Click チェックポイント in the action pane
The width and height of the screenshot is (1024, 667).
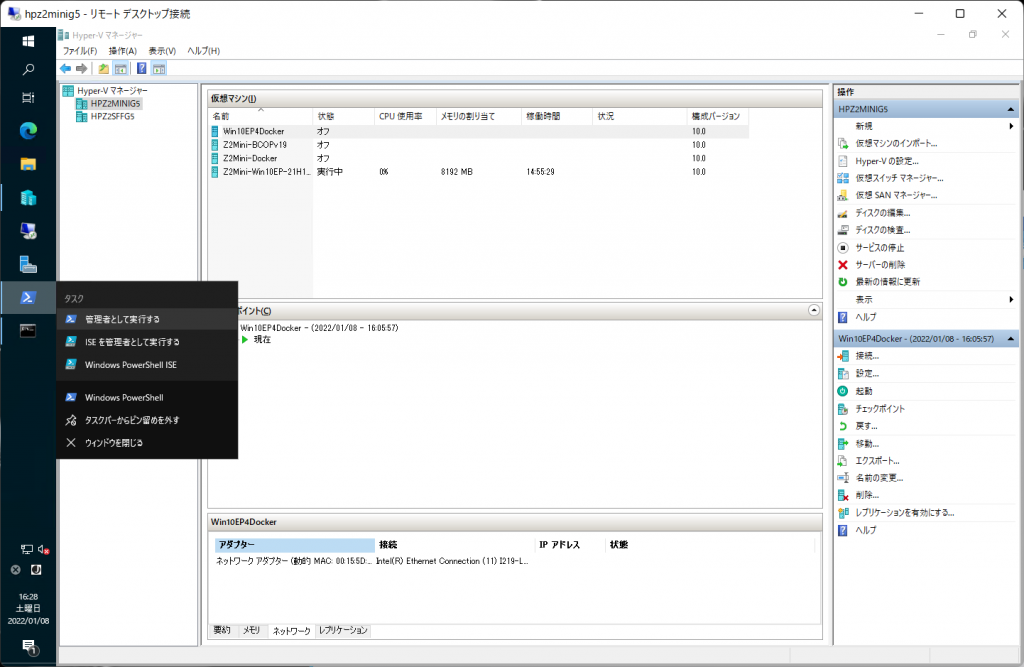880,408
